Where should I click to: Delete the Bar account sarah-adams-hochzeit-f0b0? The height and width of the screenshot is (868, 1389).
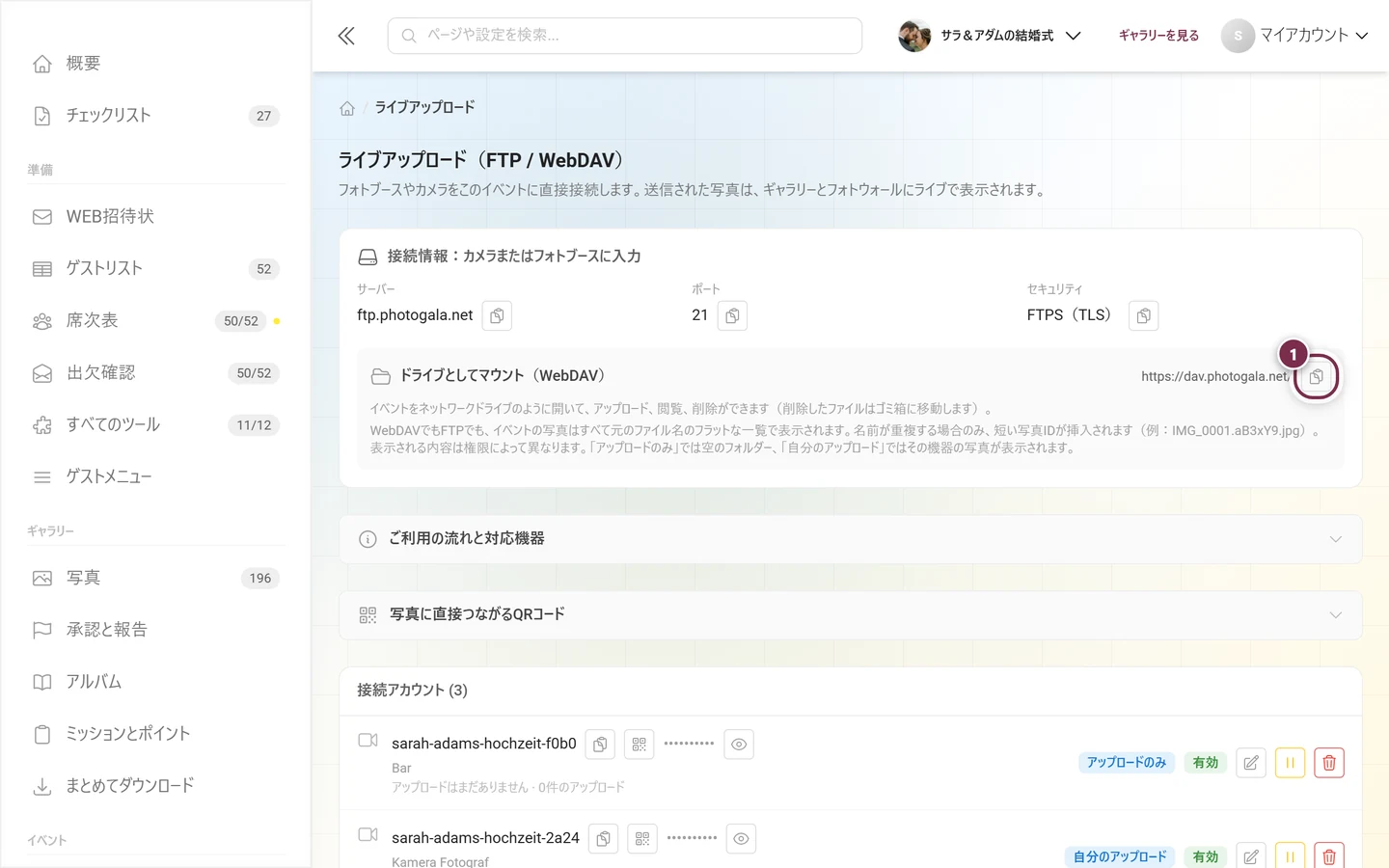tap(1329, 763)
